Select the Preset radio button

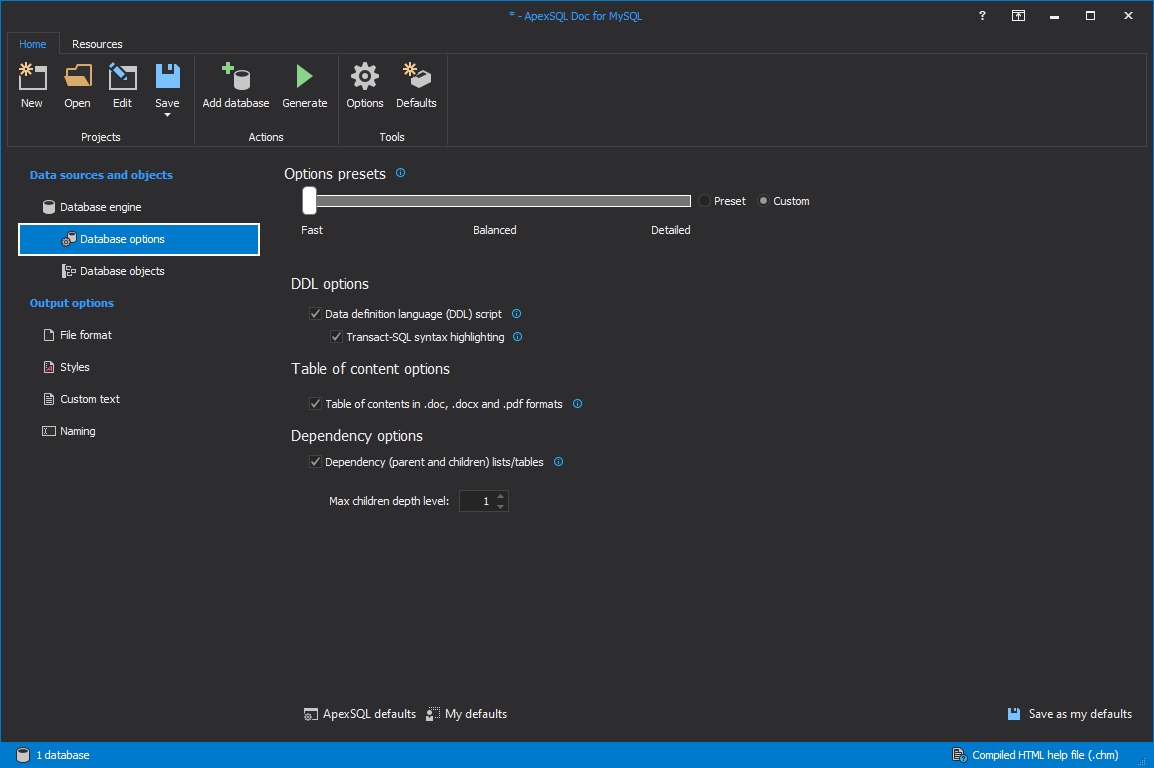click(x=705, y=201)
